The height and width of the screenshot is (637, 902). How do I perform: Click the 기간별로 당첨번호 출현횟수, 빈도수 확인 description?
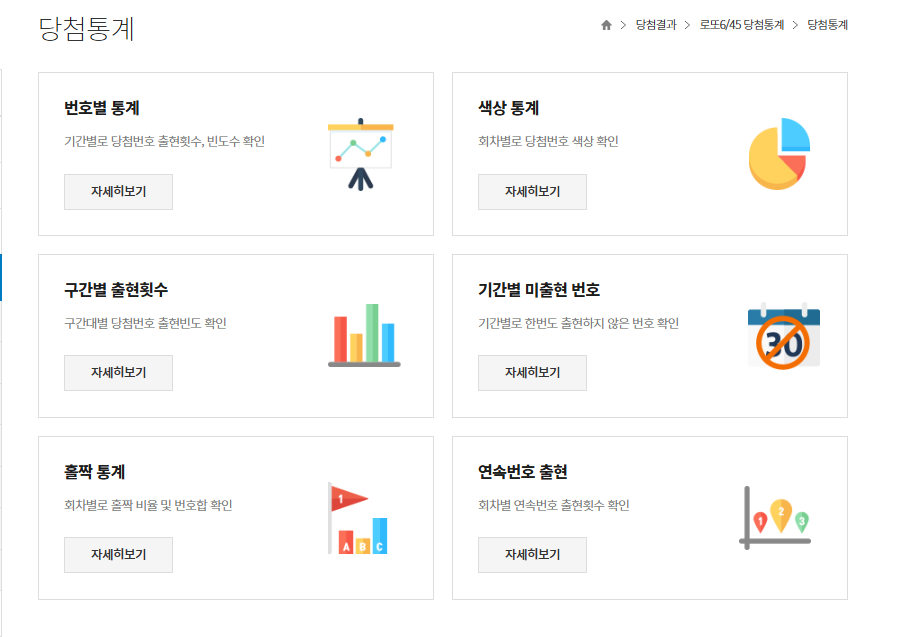click(x=165, y=142)
